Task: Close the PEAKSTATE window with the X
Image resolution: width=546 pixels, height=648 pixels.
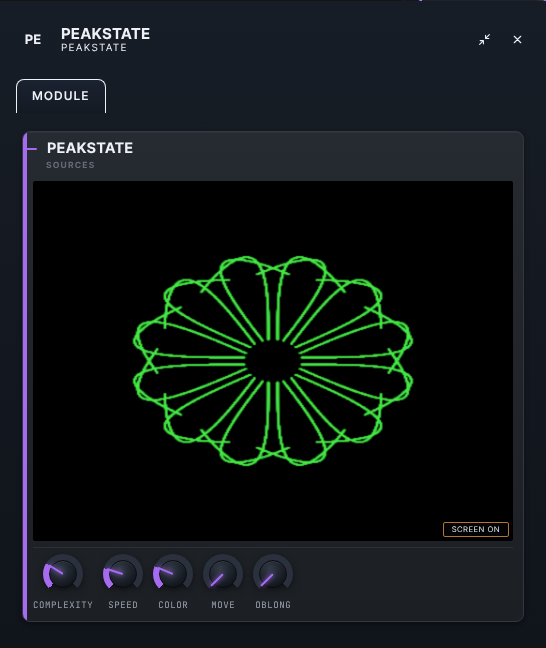Action: 517,40
